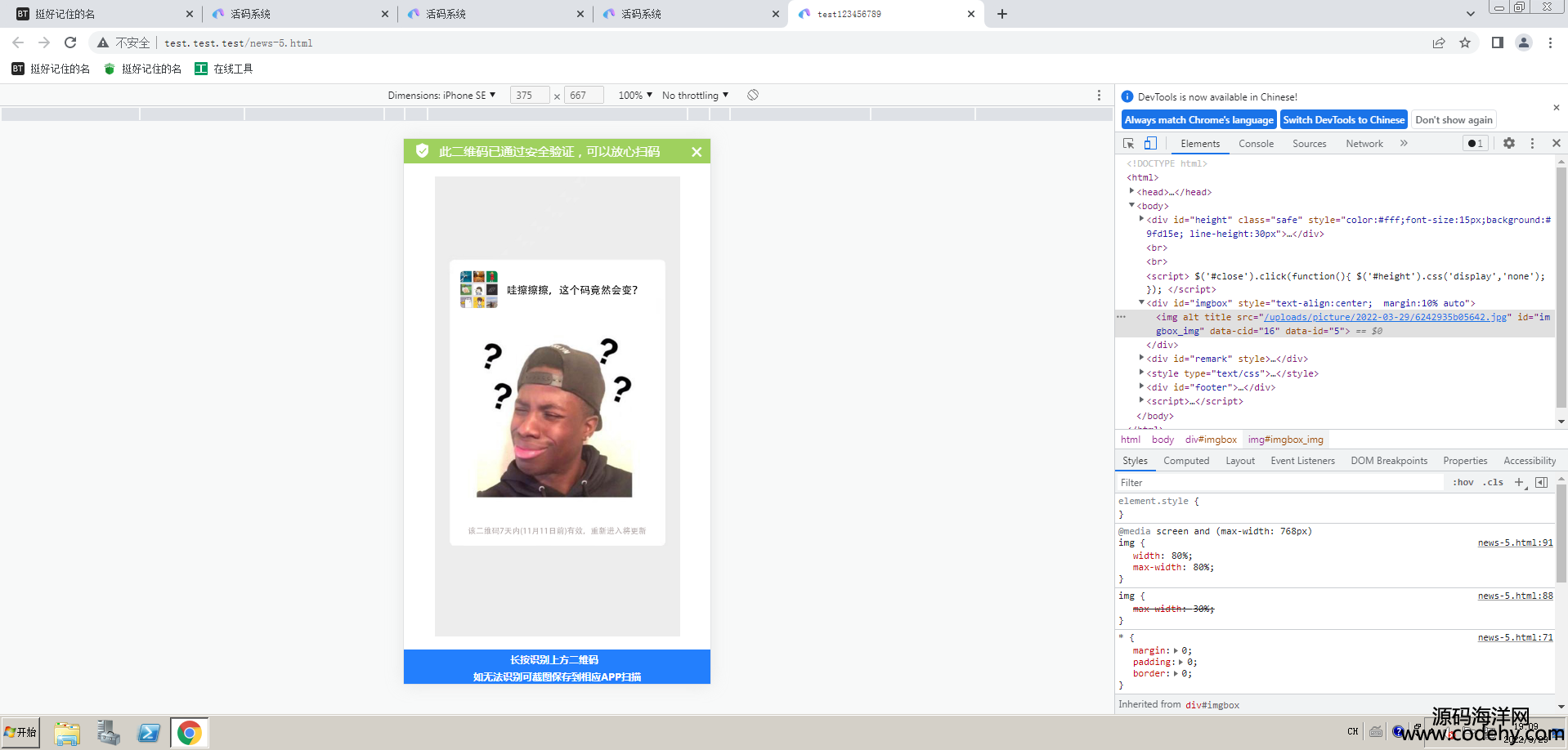Expand the div id footer node

(1142, 386)
